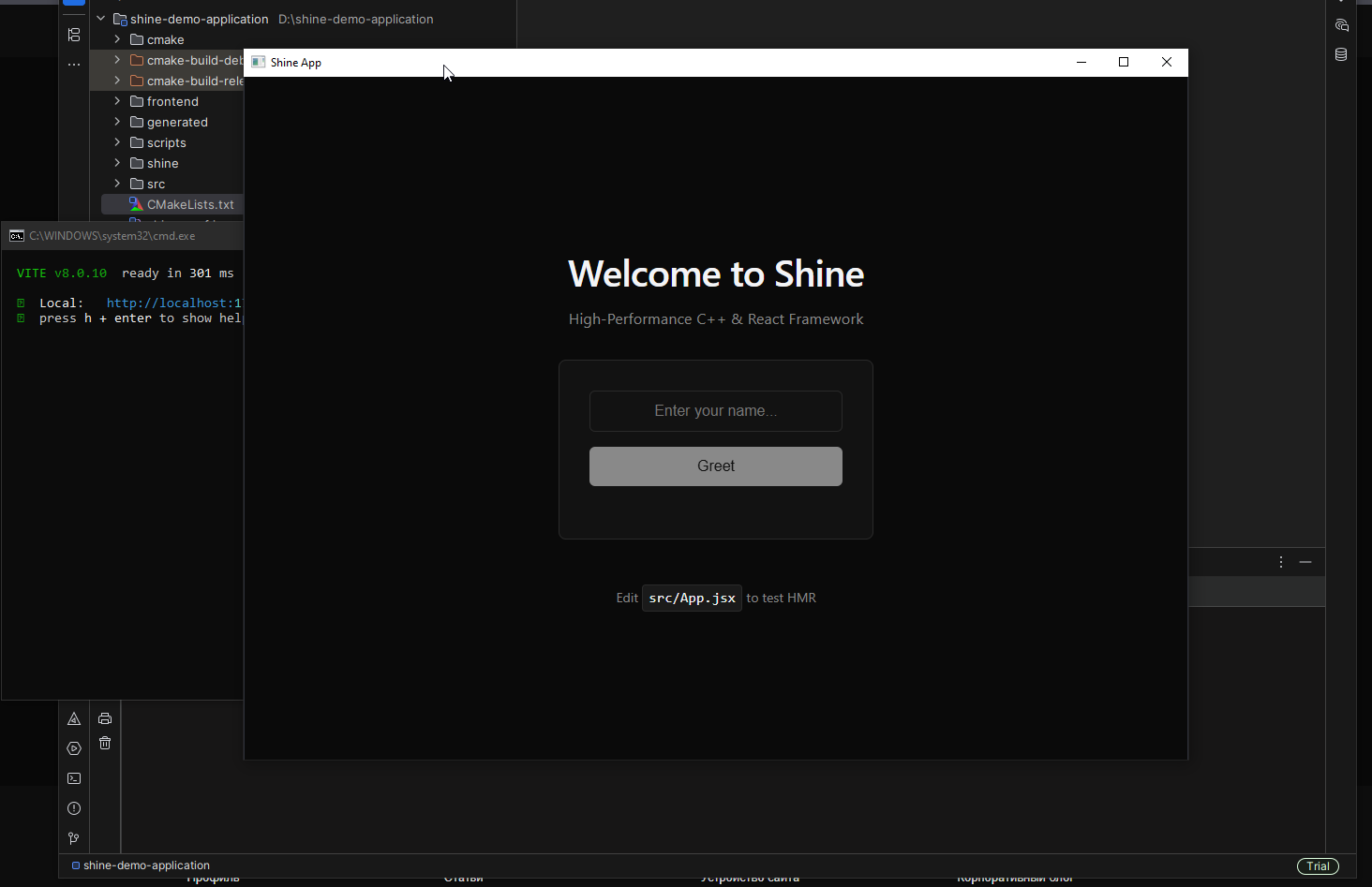This screenshot has height=887, width=1372.
Task: Expand the shine folder
Action: [x=117, y=163]
